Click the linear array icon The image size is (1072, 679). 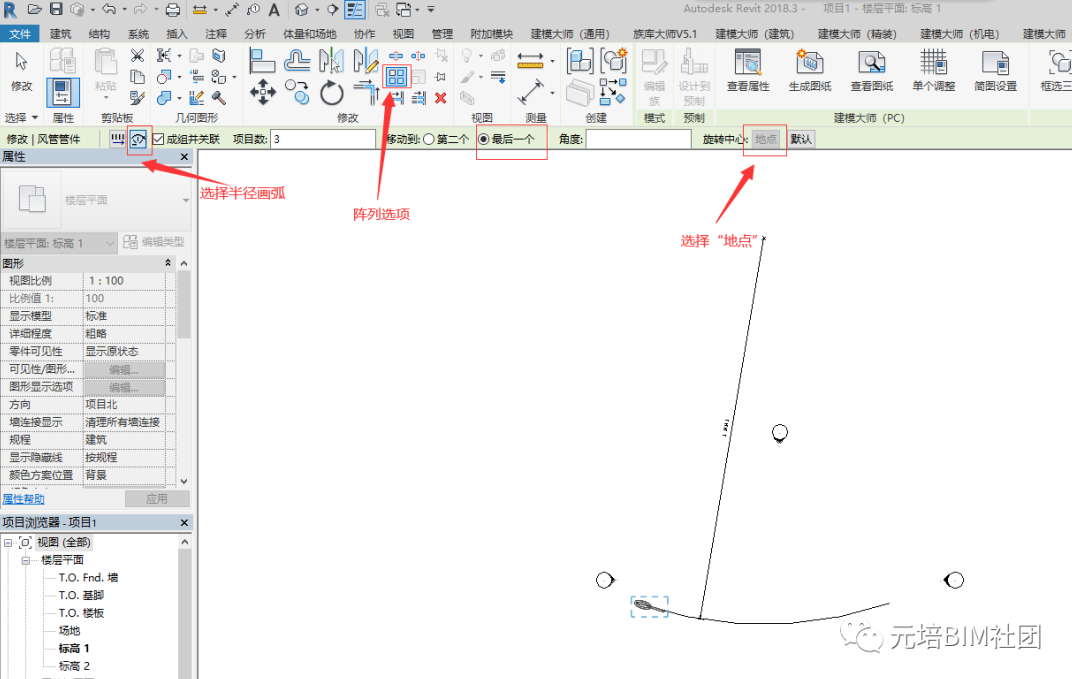pos(118,139)
